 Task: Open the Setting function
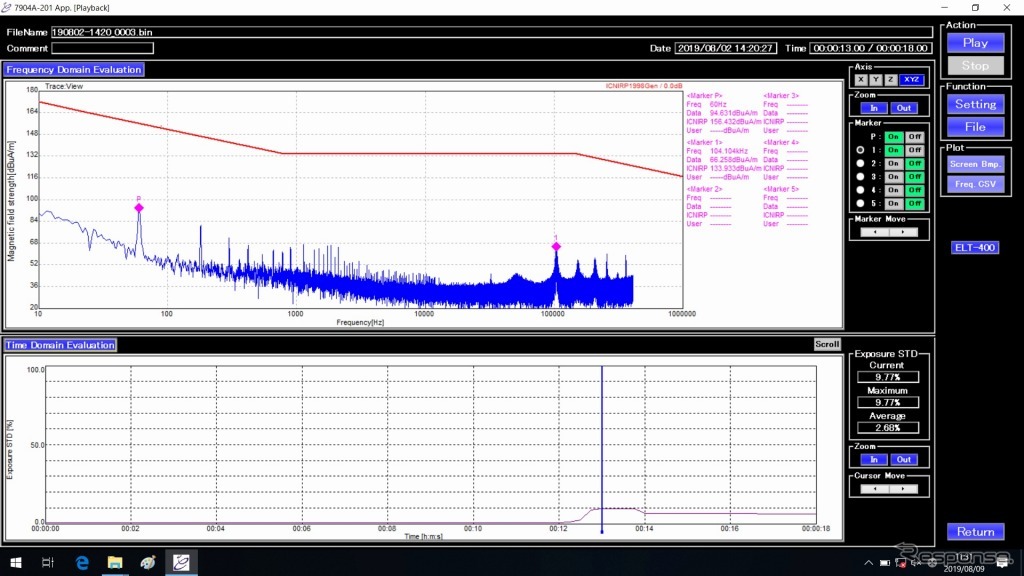pos(975,104)
